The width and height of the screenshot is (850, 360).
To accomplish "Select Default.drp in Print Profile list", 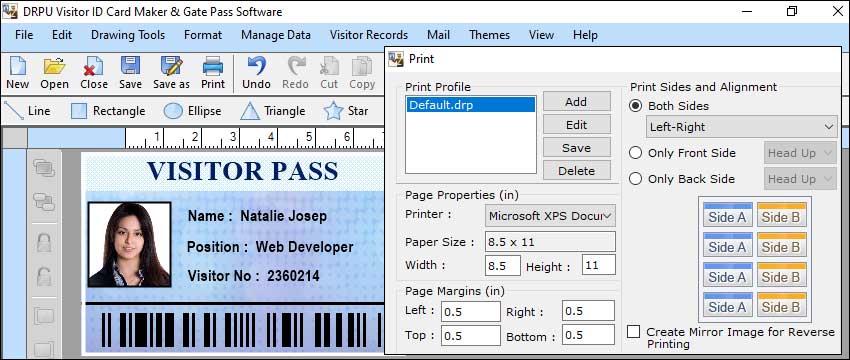I will [471, 105].
